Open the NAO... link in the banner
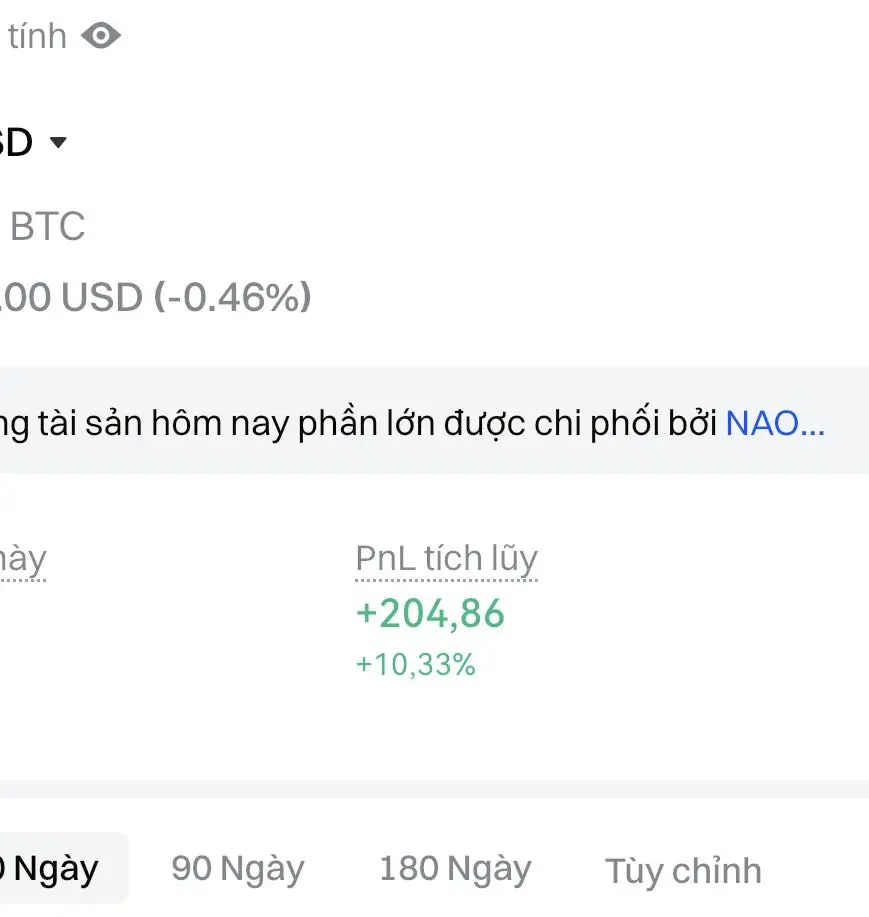 775,423
